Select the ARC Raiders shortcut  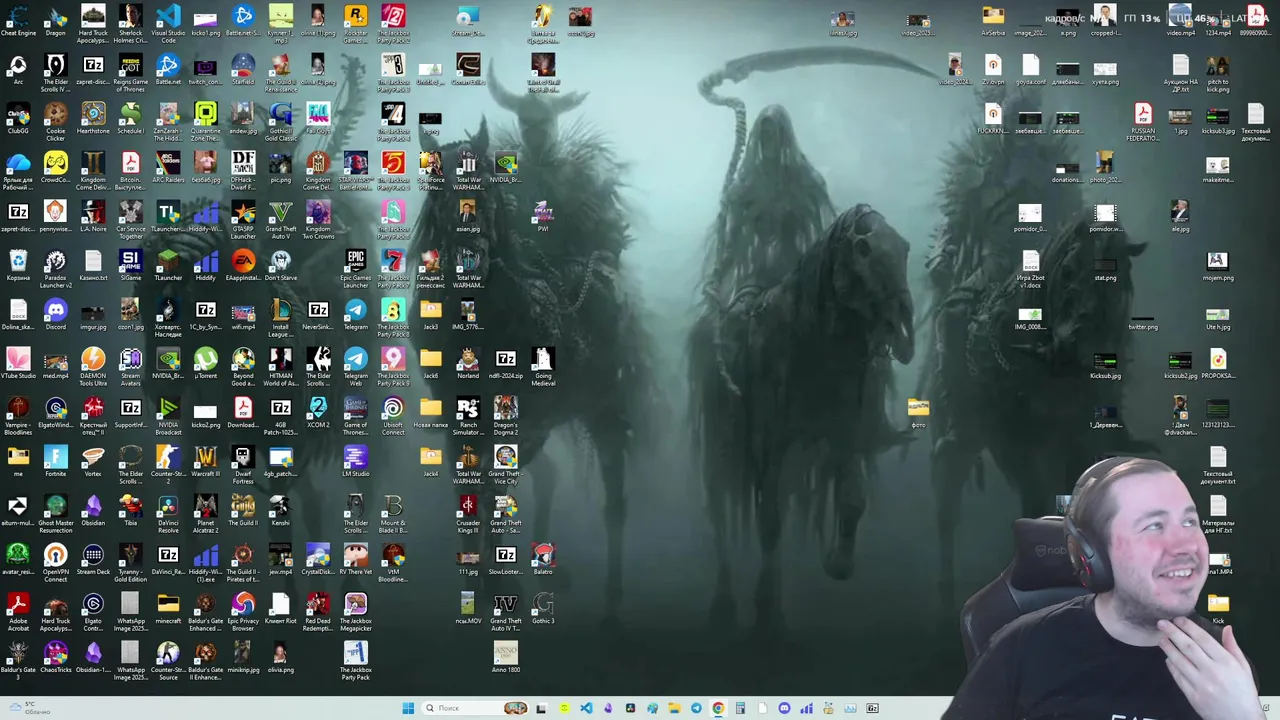[x=168, y=168]
